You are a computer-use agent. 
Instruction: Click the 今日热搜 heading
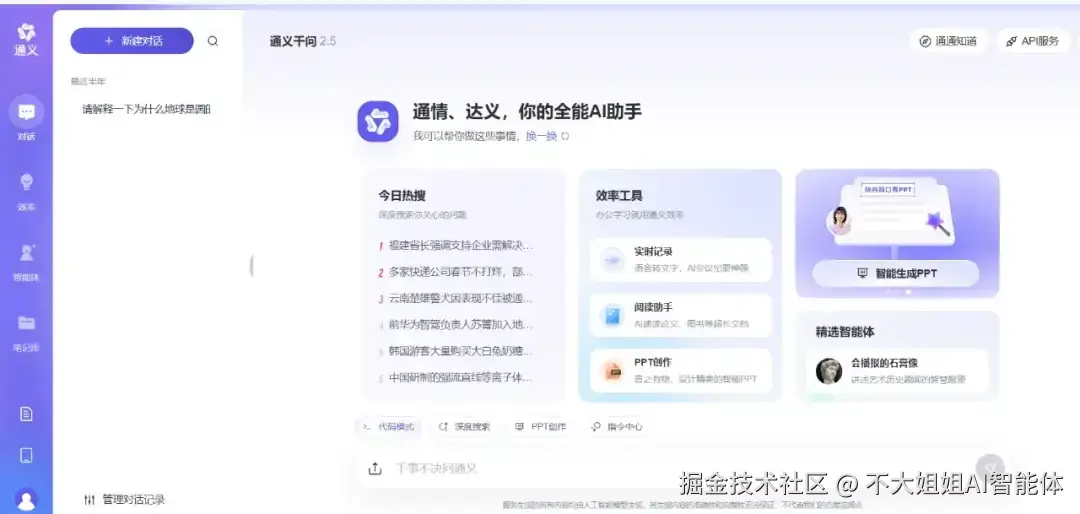click(x=402, y=196)
